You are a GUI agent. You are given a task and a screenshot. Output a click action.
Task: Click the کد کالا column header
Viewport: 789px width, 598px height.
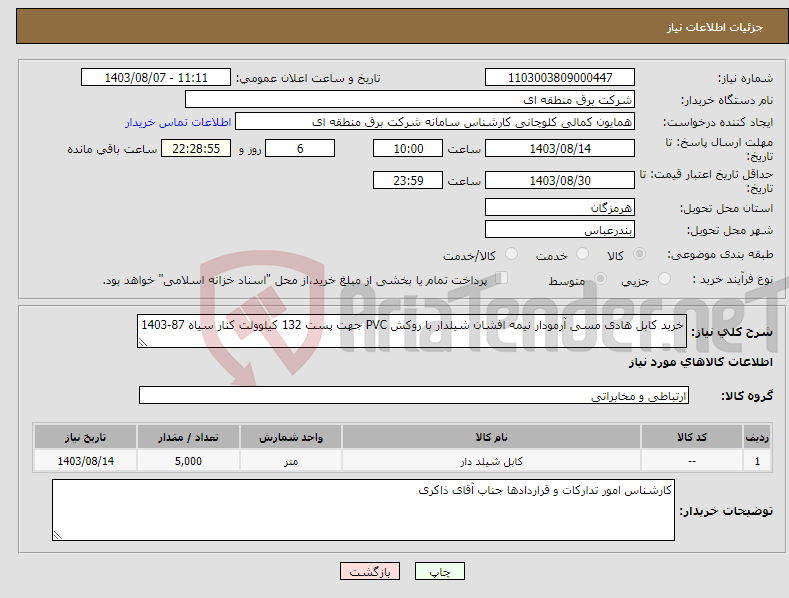(692, 437)
